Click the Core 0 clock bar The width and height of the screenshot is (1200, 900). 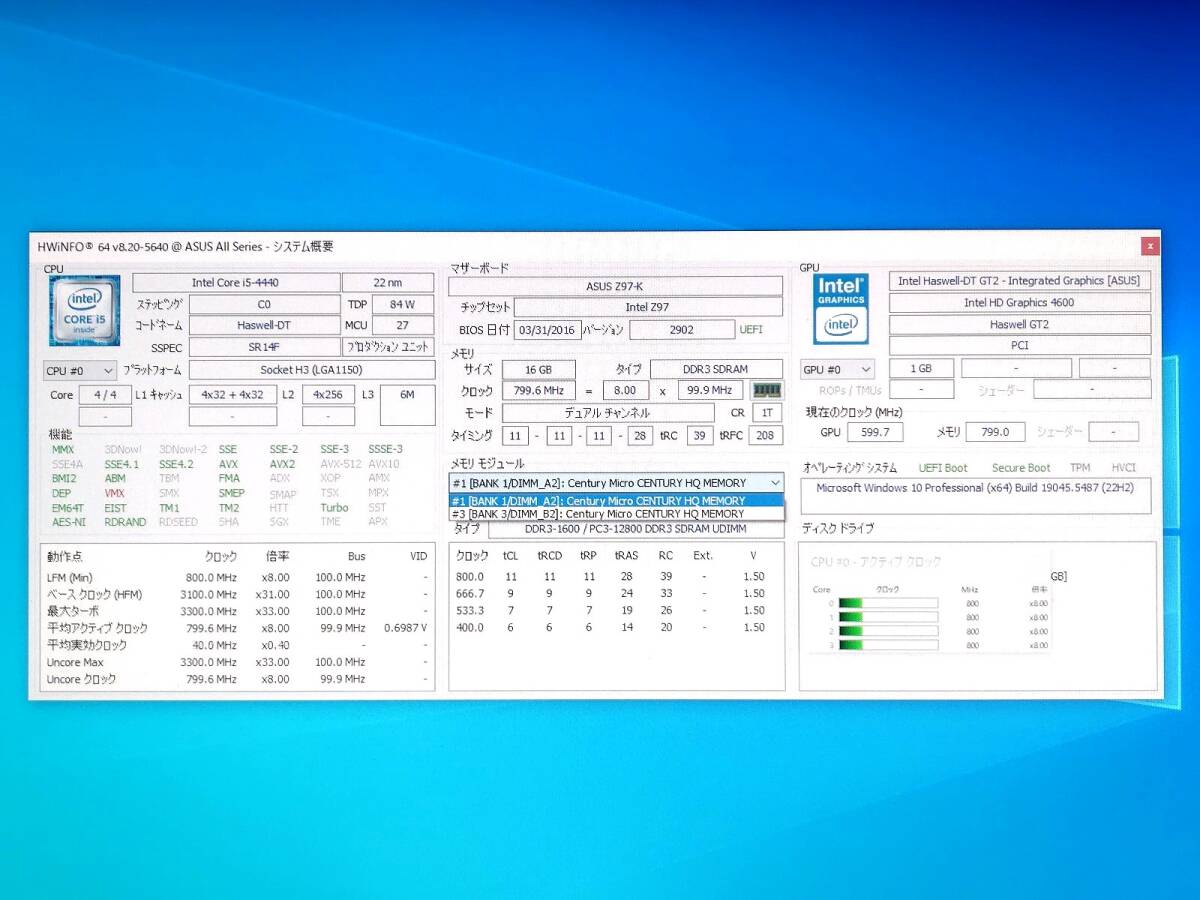pos(888,603)
